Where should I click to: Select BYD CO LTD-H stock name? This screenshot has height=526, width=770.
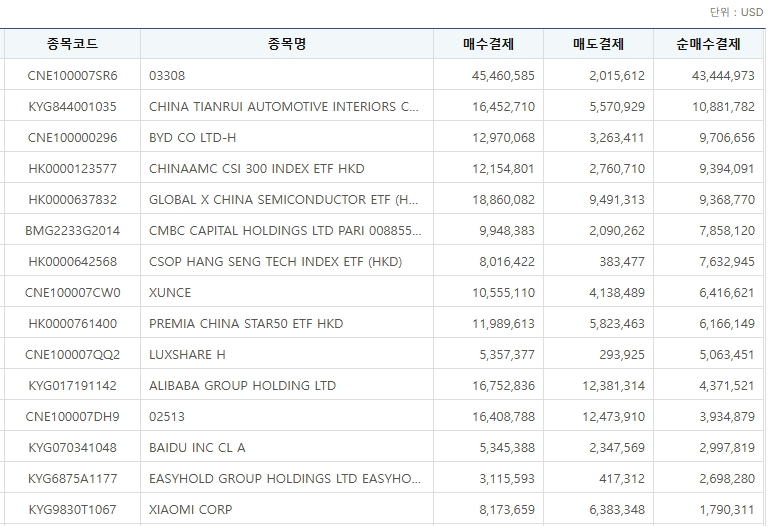tap(192, 138)
